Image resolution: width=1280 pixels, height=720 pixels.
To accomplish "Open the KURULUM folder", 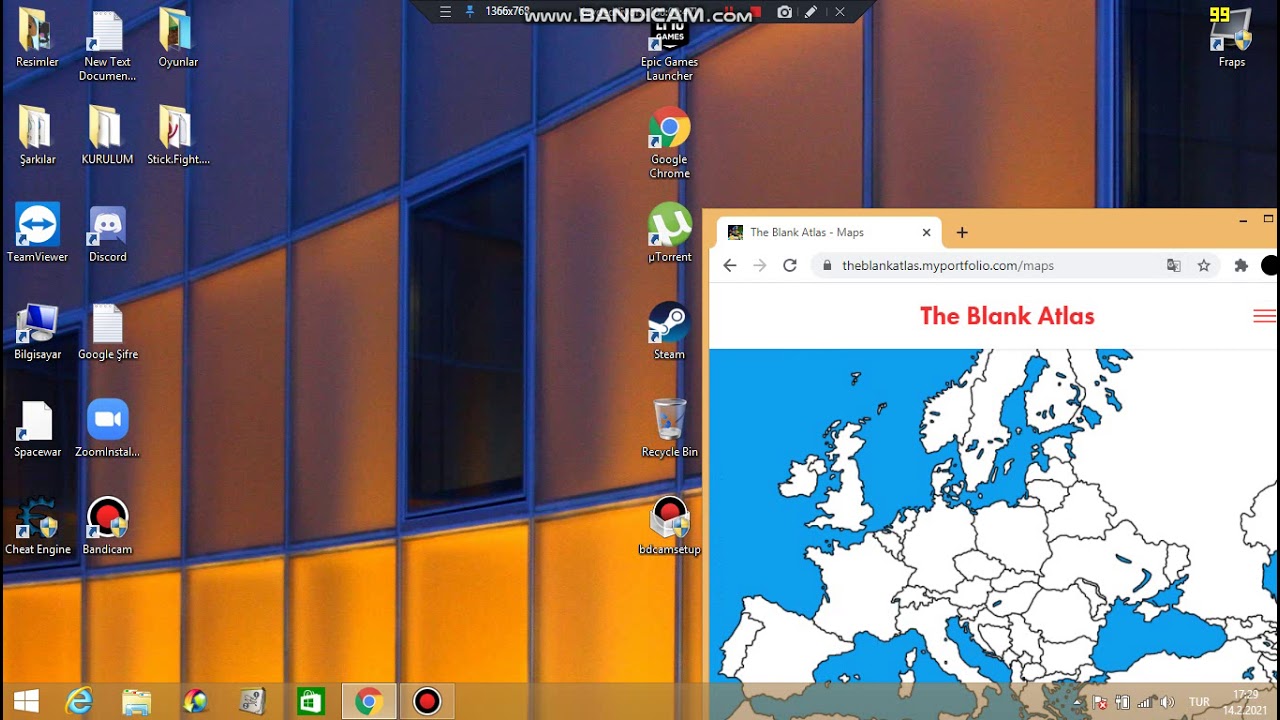I will [x=107, y=135].
